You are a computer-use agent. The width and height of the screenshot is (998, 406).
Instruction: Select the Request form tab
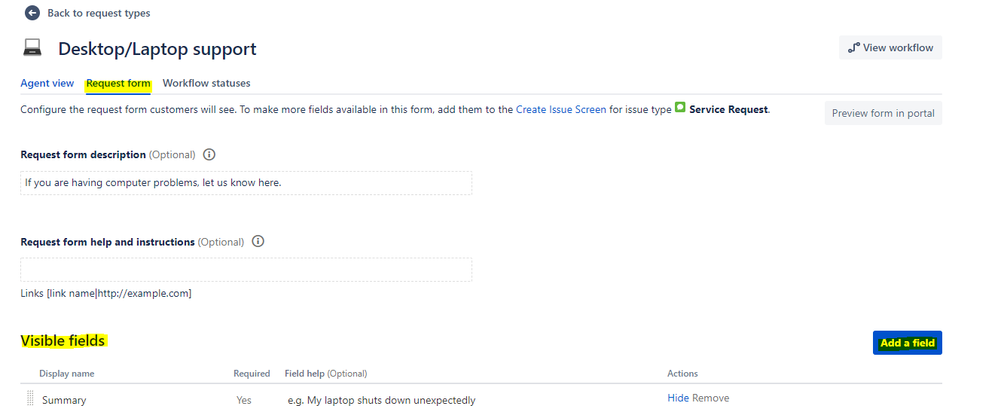pos(118,83)
